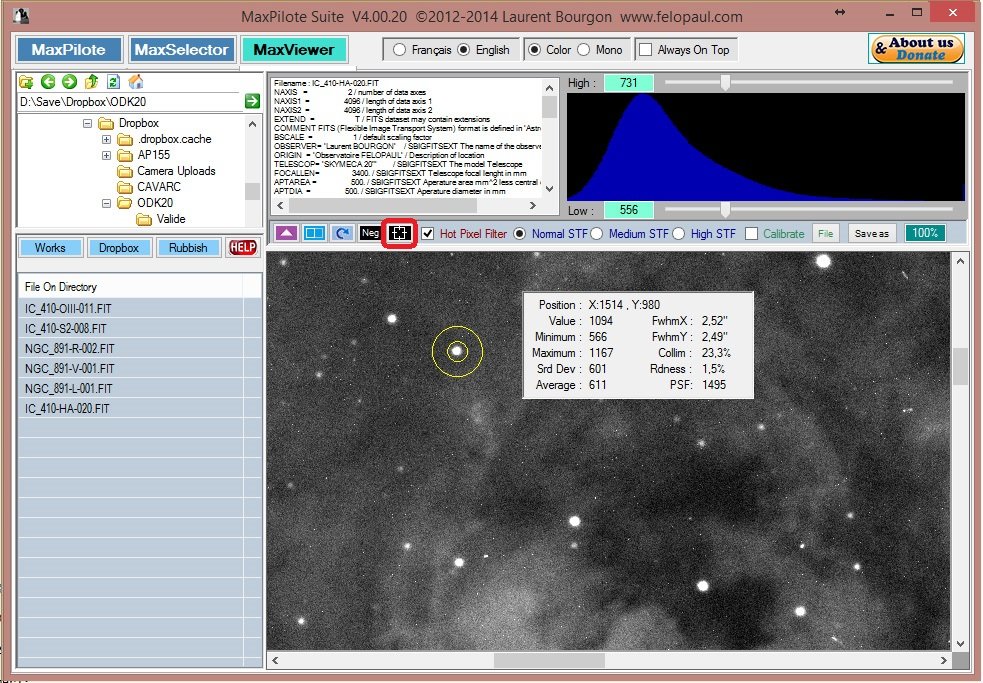
Task: Go forward with the green right arrow
Action: [70, 82]
